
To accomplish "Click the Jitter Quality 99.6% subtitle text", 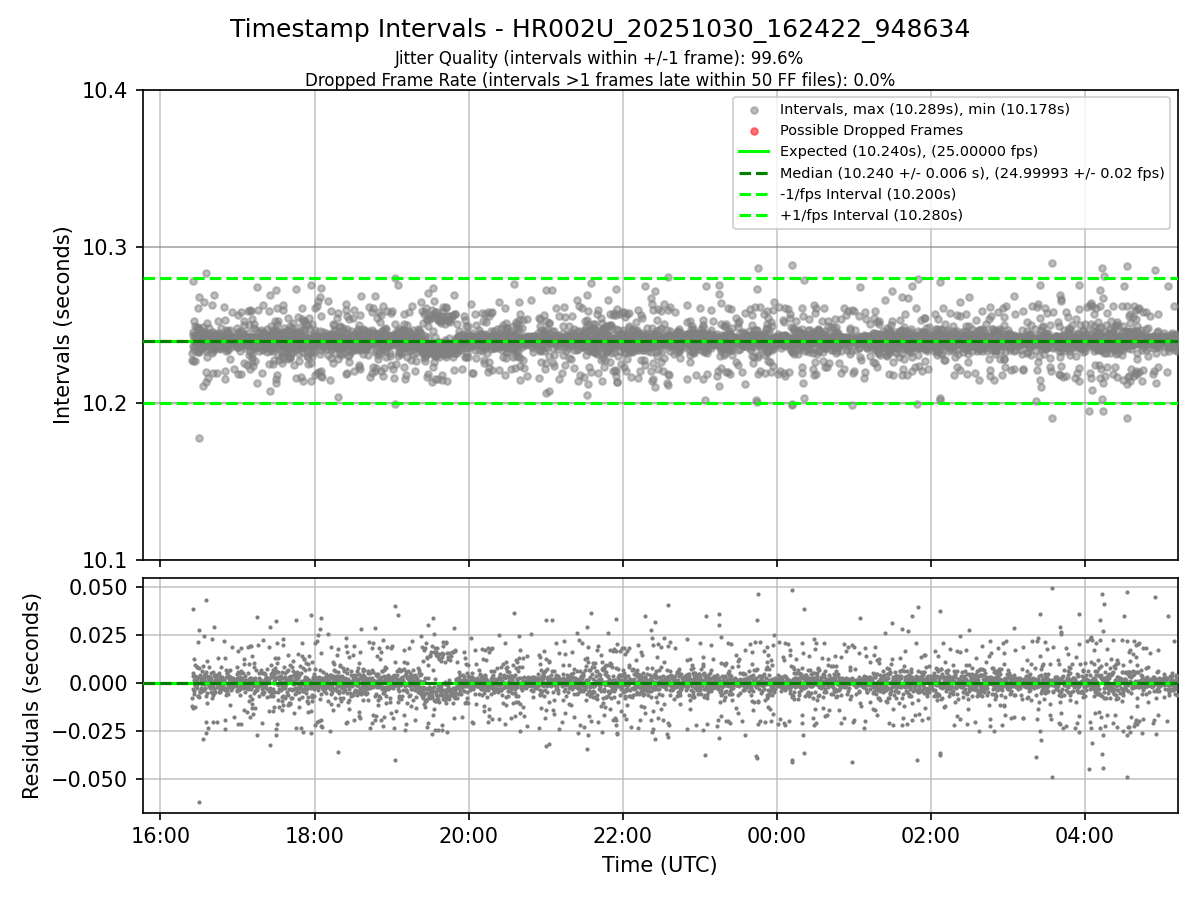I will [599, 58].
